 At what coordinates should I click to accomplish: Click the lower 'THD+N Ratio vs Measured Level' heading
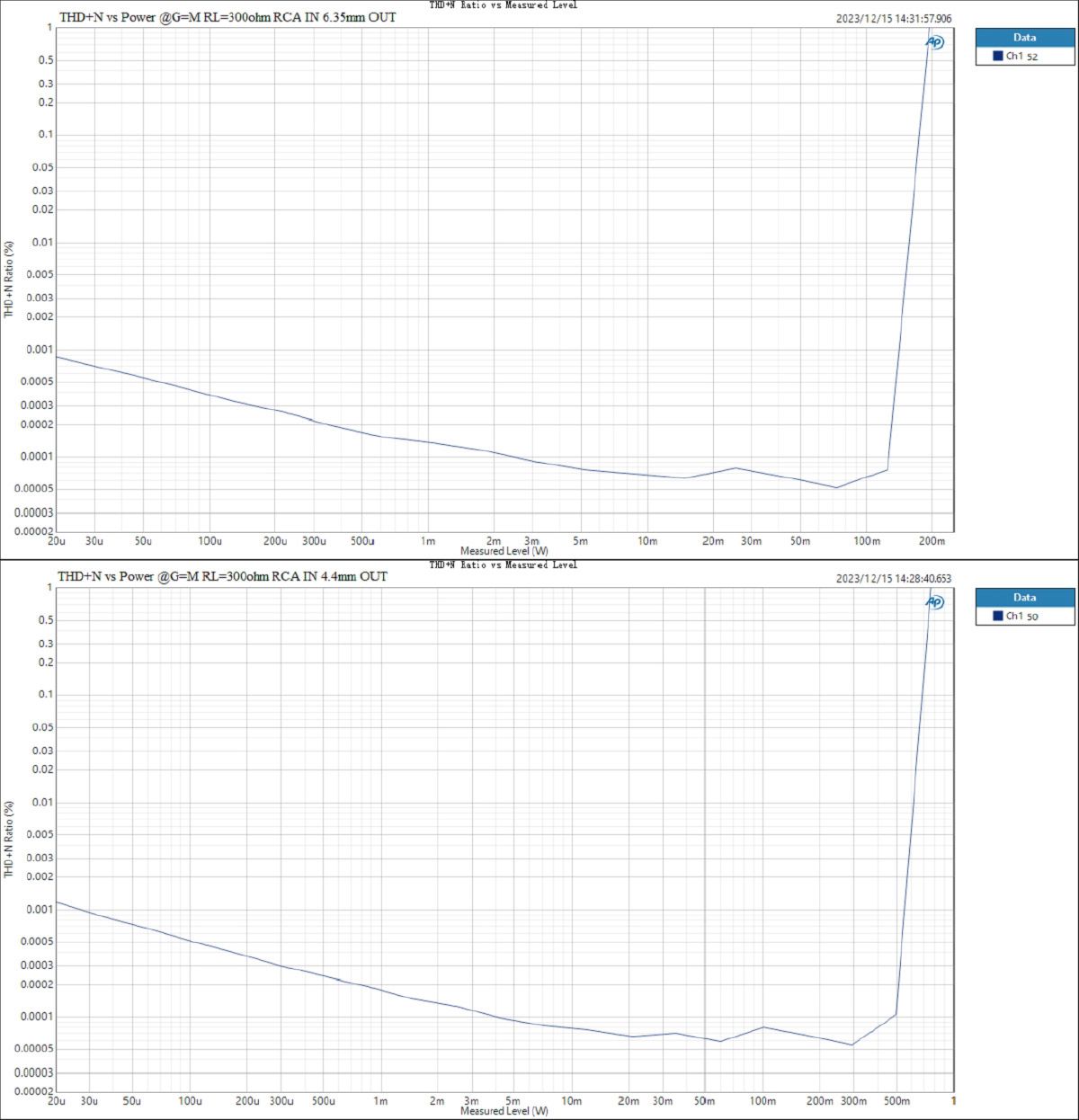pyautogui.click(x=503, y=564)
